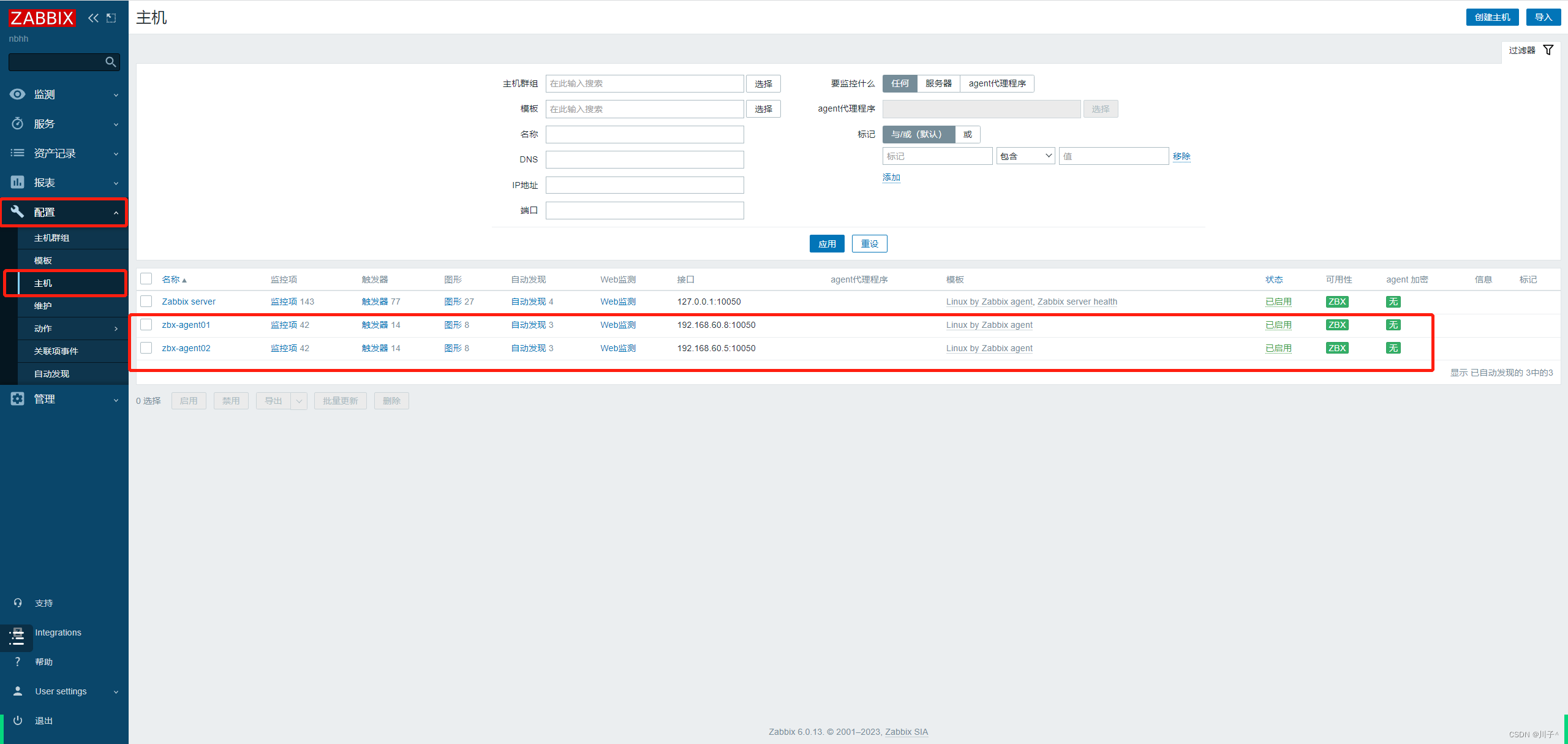Click ZBX availability badge for zbx-agent01

click(1336, 325)
